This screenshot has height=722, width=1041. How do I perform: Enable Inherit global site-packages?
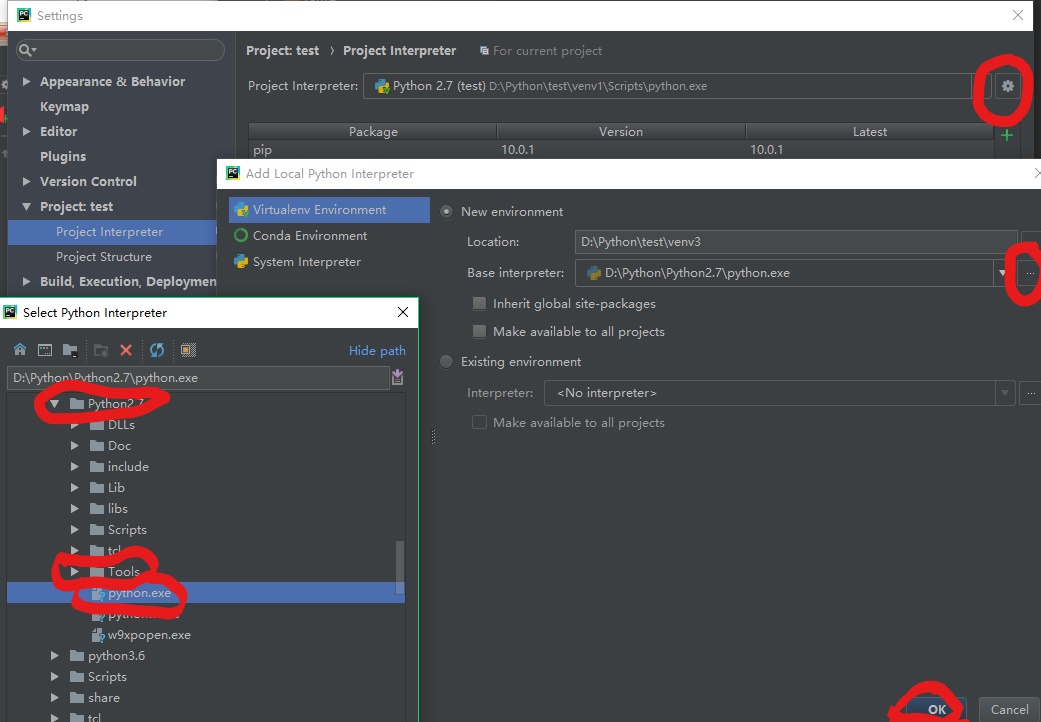coord(479,303)
